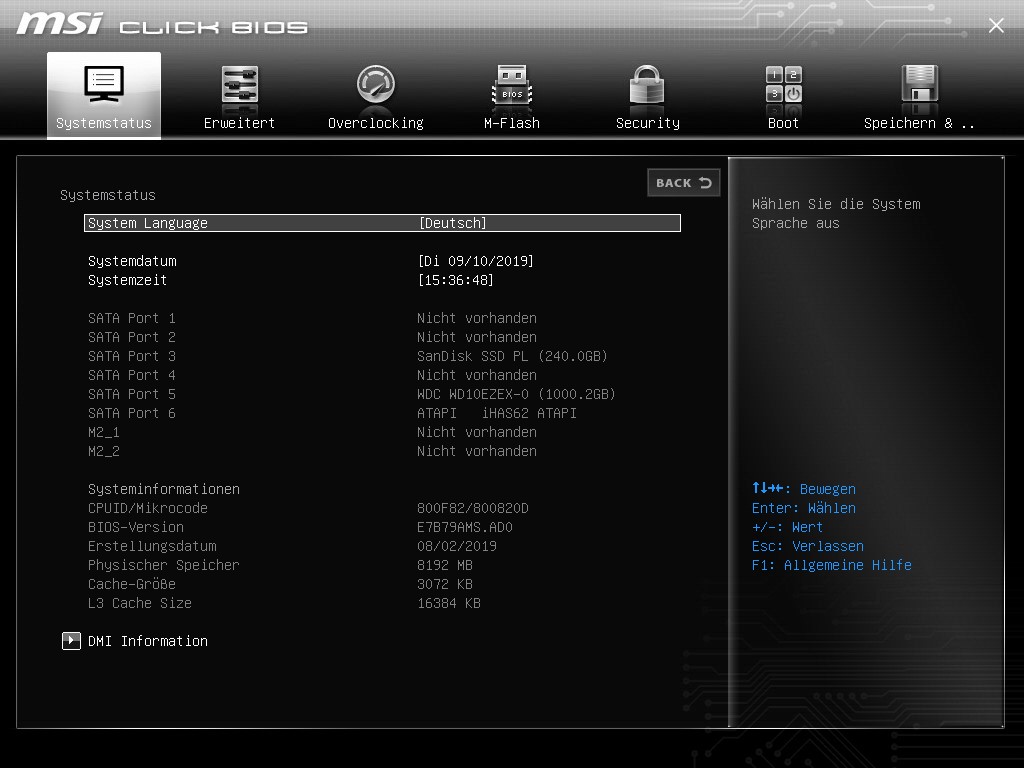Edit the Systemzeit value [15:36:48]

tap(455, 280)
